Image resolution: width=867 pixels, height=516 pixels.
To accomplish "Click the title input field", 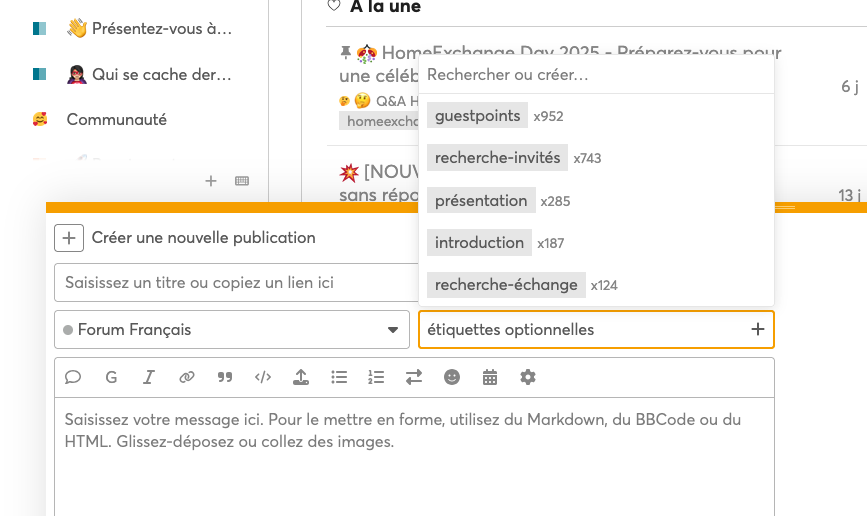I will [236, 283].
